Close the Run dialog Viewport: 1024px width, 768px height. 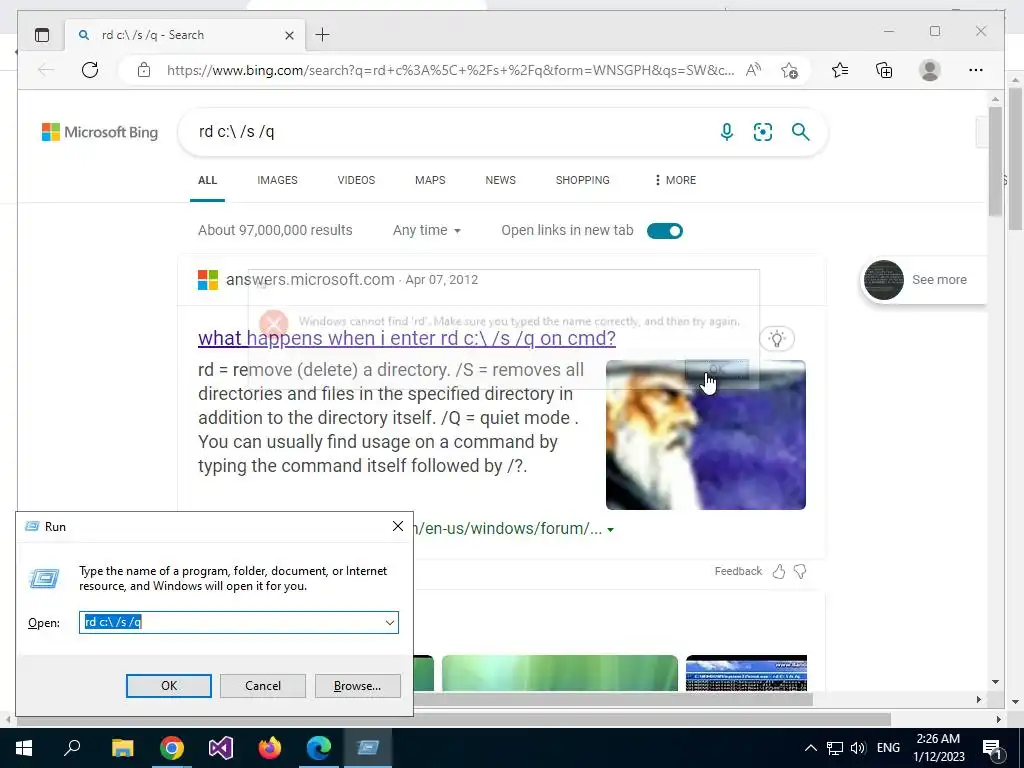click(398, 526)
